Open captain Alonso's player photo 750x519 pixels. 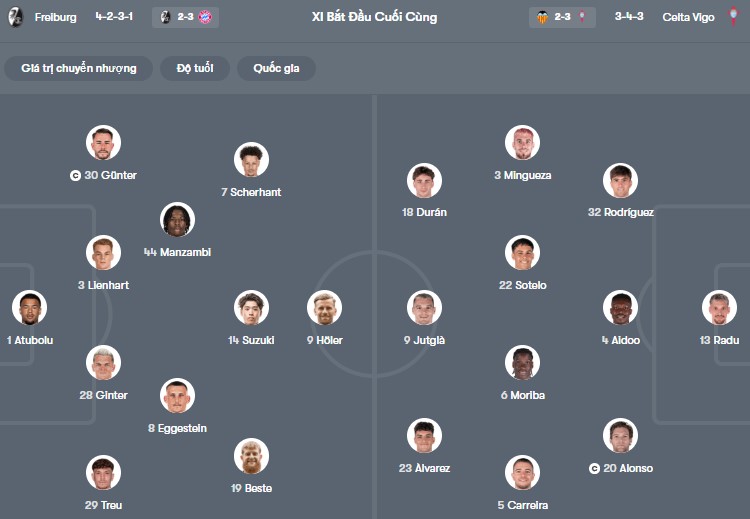click(621, 436)
